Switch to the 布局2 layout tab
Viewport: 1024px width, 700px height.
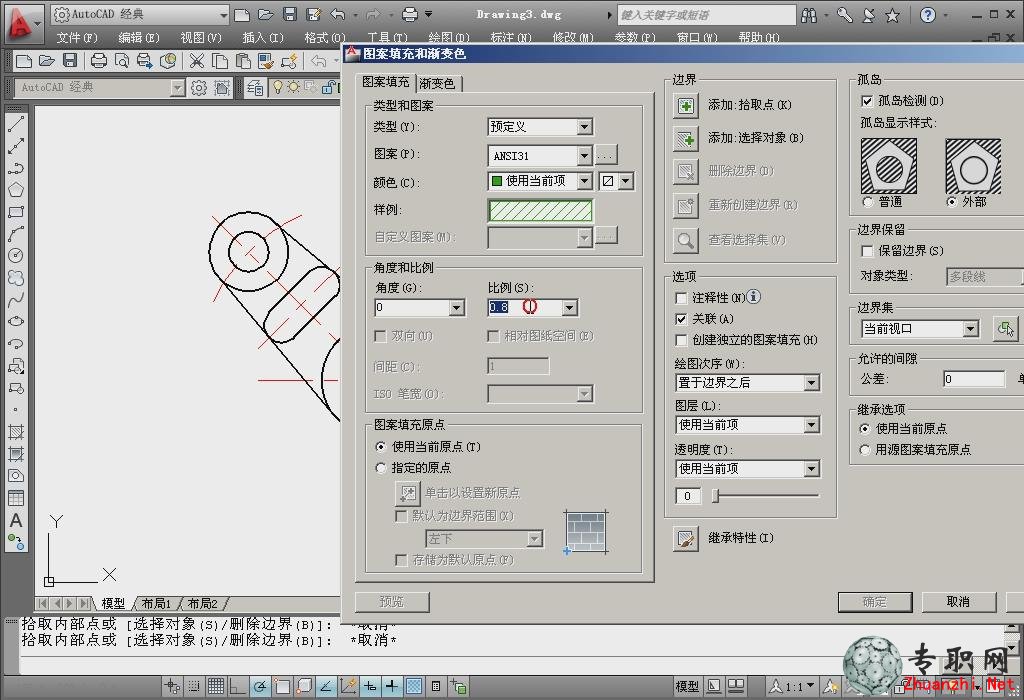tap(202, 603)
